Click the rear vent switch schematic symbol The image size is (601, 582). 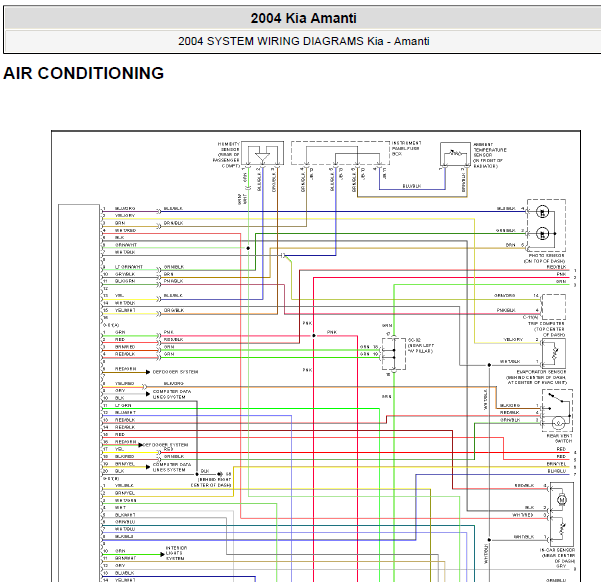click(558, 411)
